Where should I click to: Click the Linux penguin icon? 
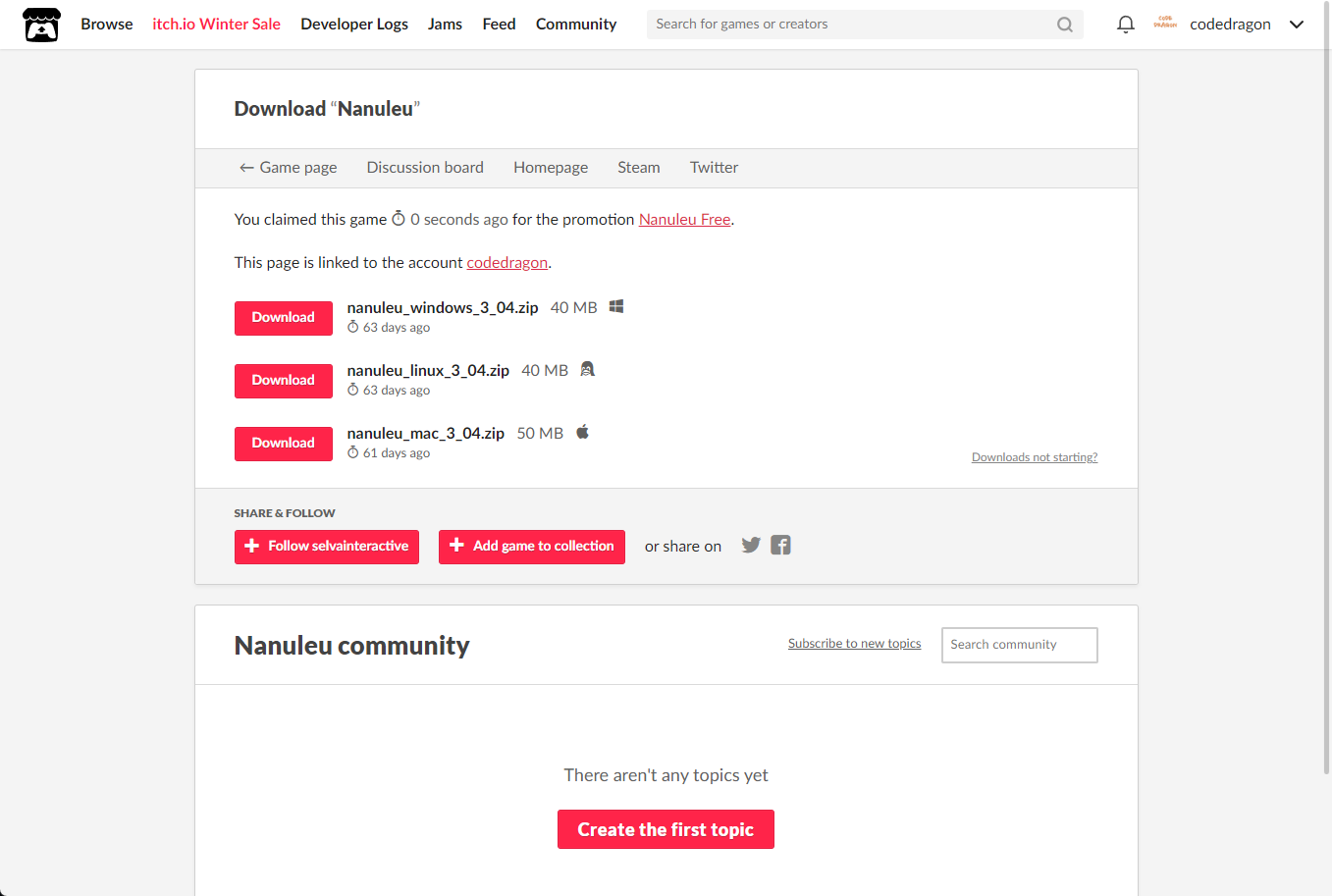tap(587, 369)
